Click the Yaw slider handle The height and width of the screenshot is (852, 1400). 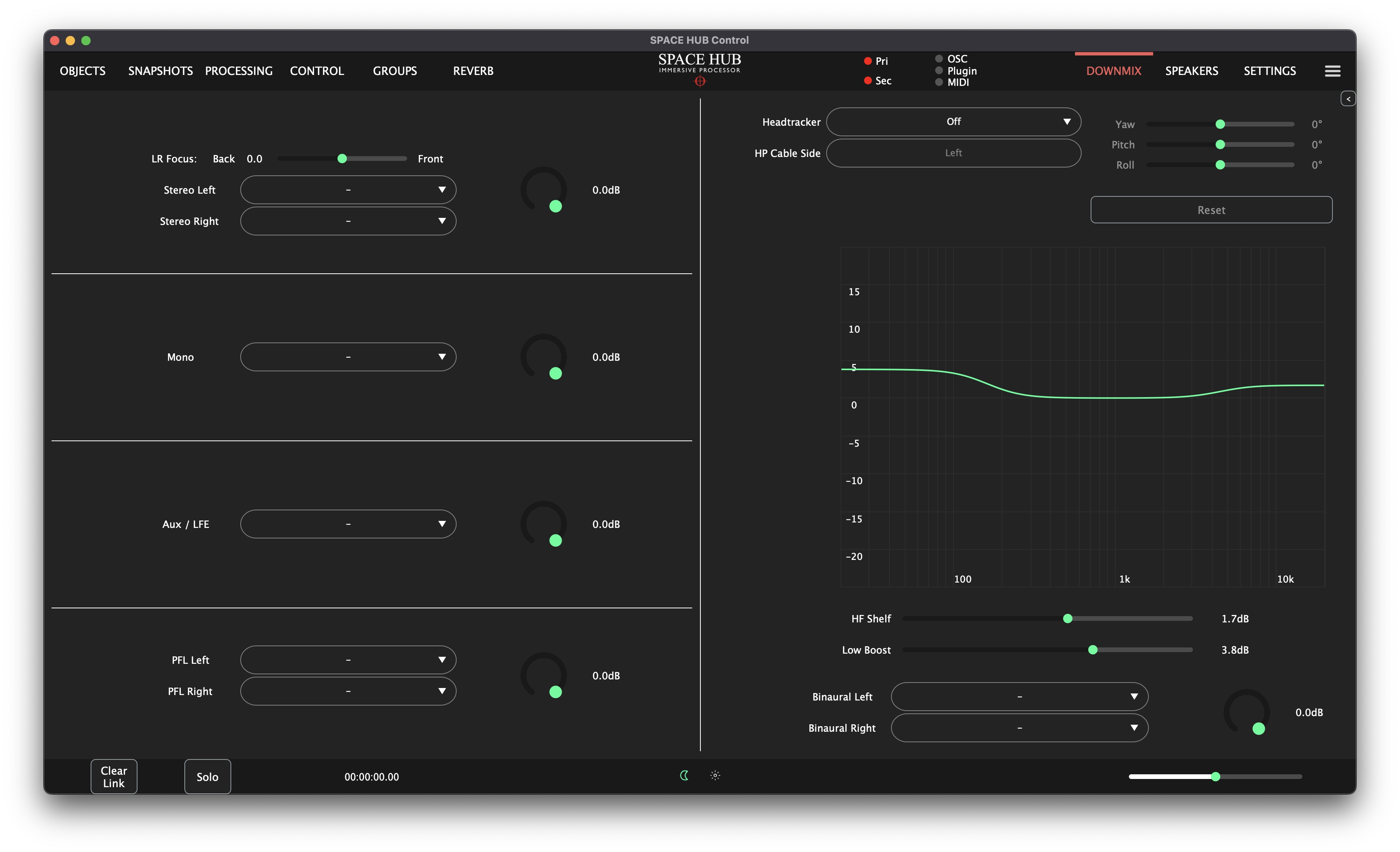[1220, 125]
